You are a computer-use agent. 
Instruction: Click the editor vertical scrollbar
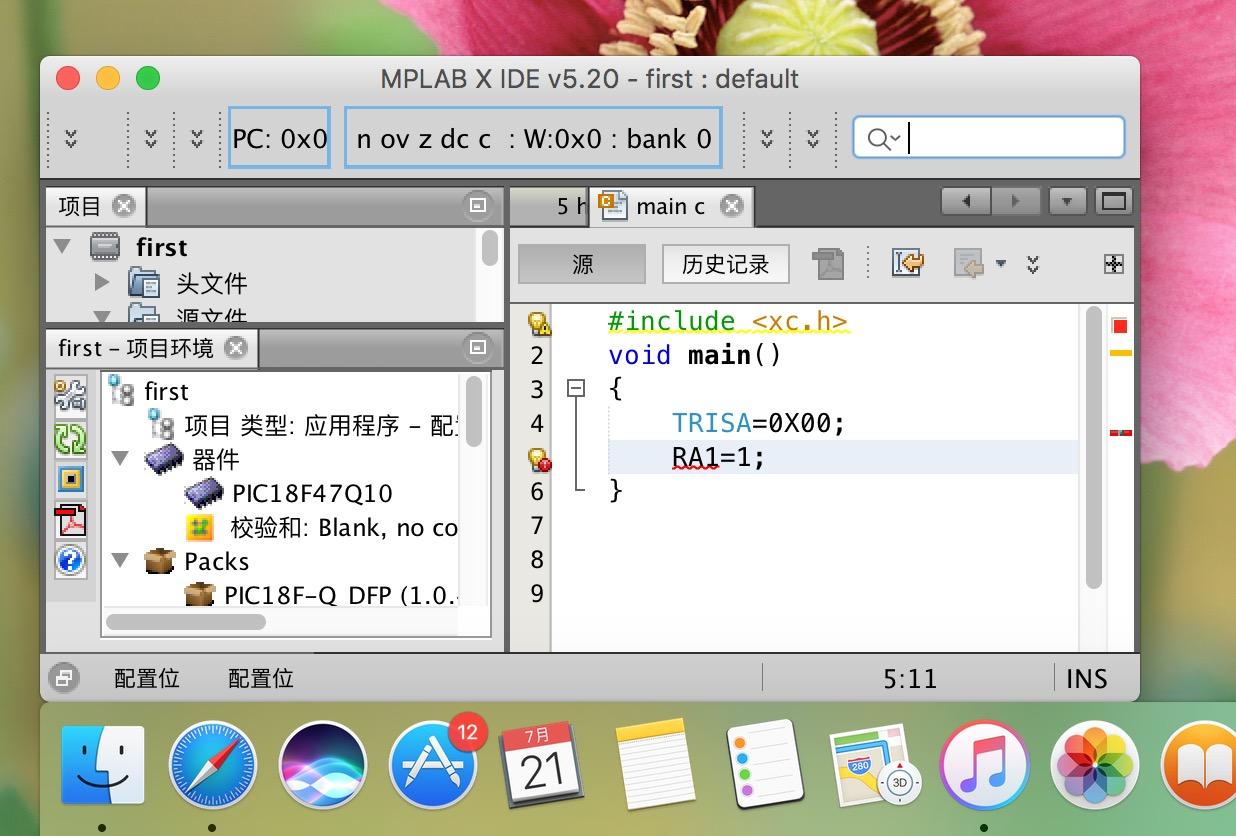(1092, 448)
